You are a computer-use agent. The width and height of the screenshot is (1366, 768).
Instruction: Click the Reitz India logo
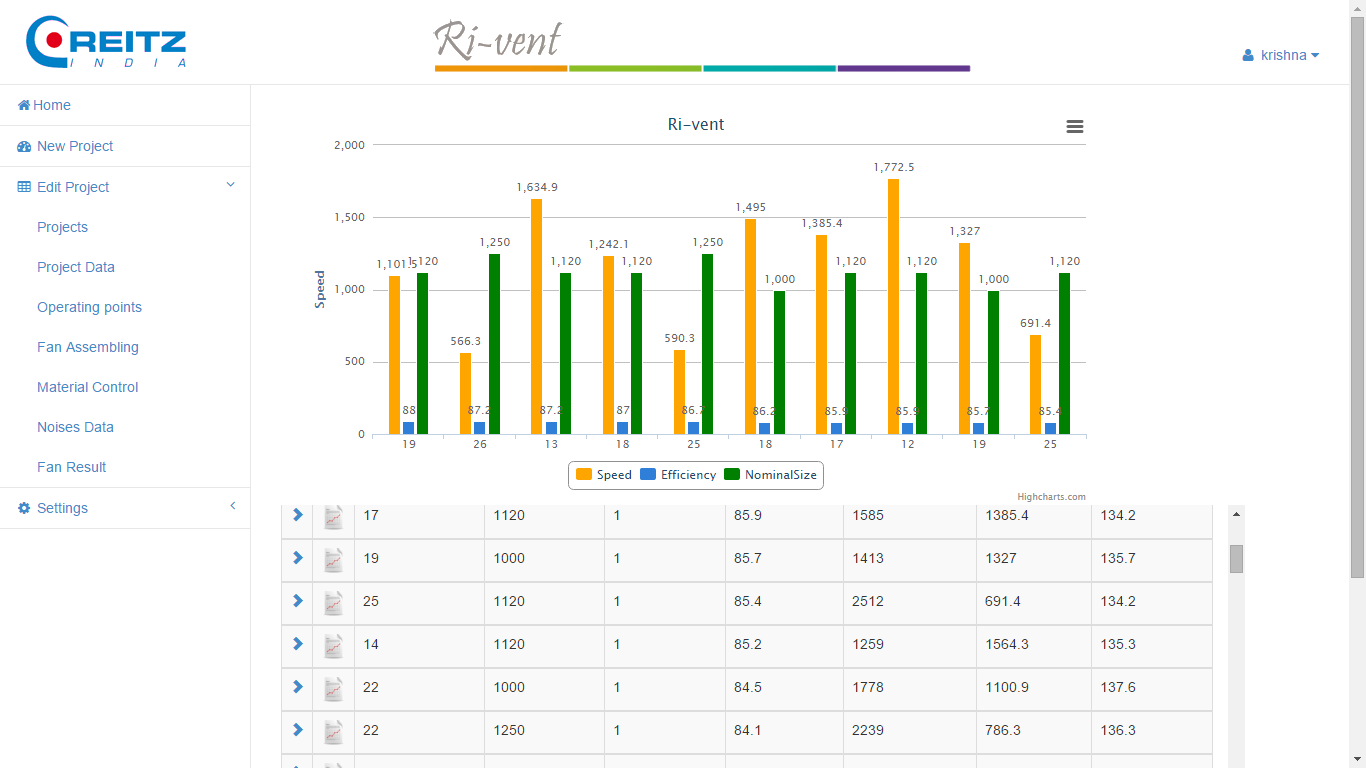107,42
